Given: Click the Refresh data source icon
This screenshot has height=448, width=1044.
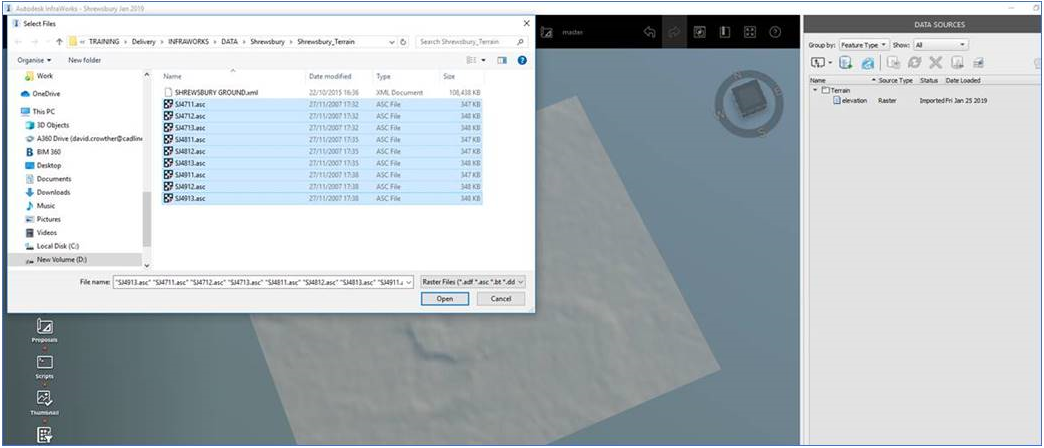Looking at the screenshot, I should click(x=914, y=63).
